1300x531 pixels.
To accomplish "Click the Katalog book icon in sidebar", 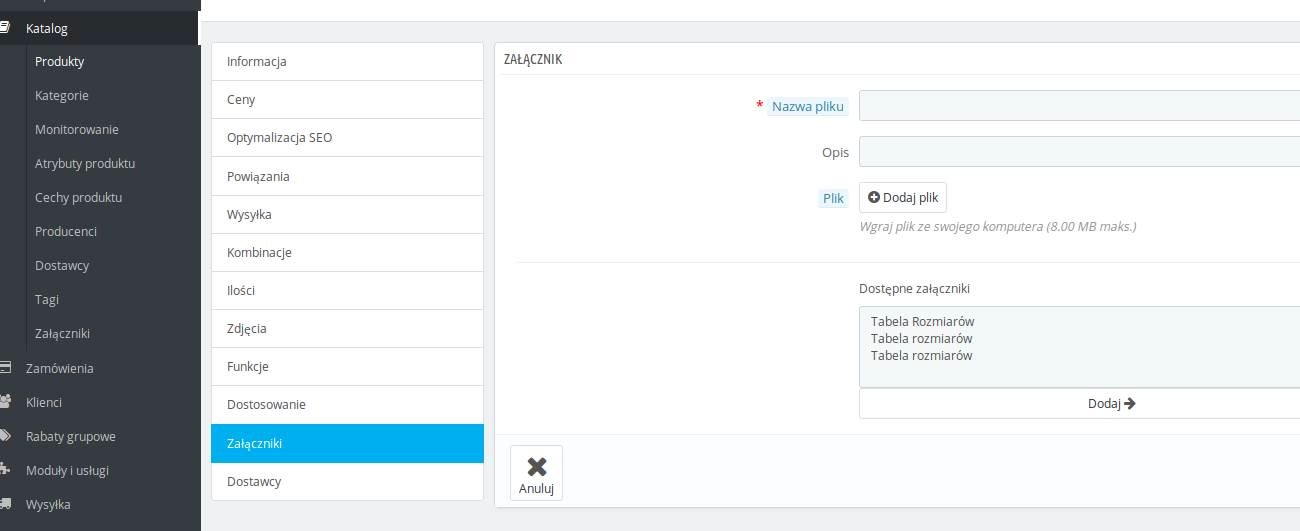I will 4,29.
